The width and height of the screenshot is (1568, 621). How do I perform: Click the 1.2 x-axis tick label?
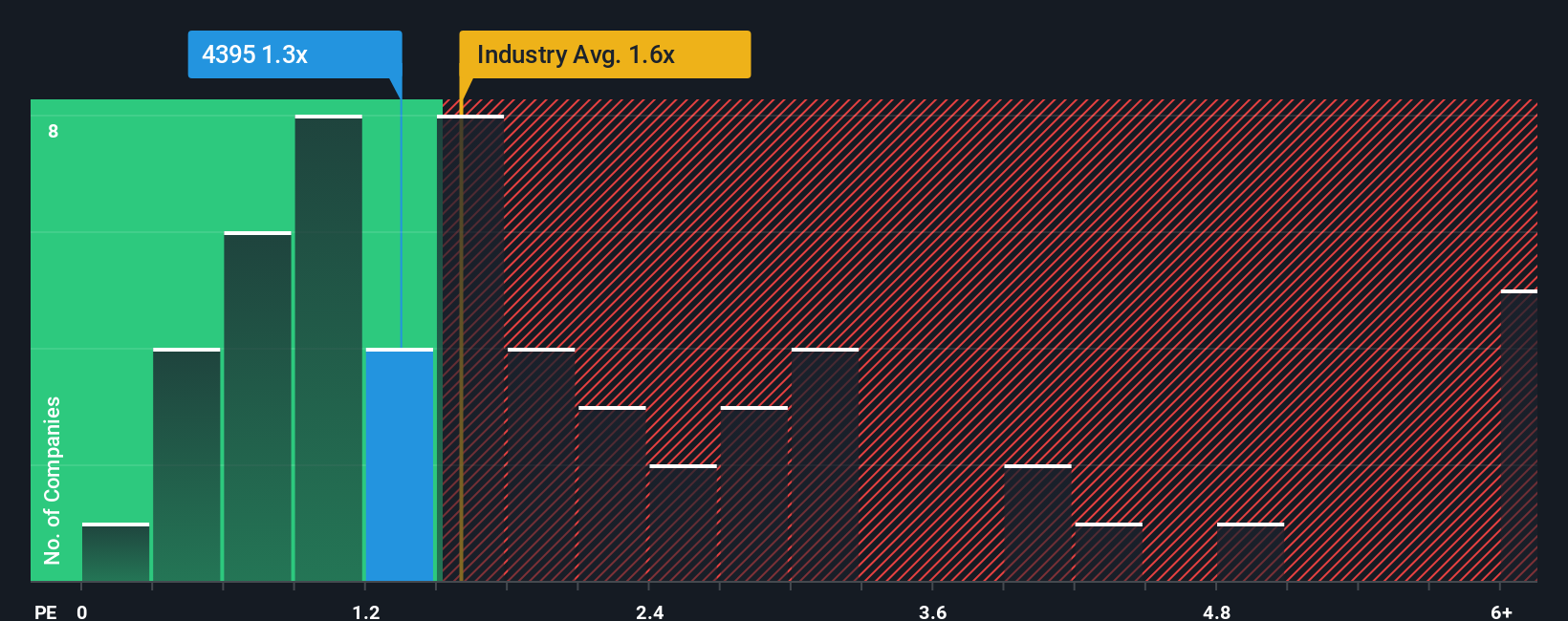click(x=366, y=612)
